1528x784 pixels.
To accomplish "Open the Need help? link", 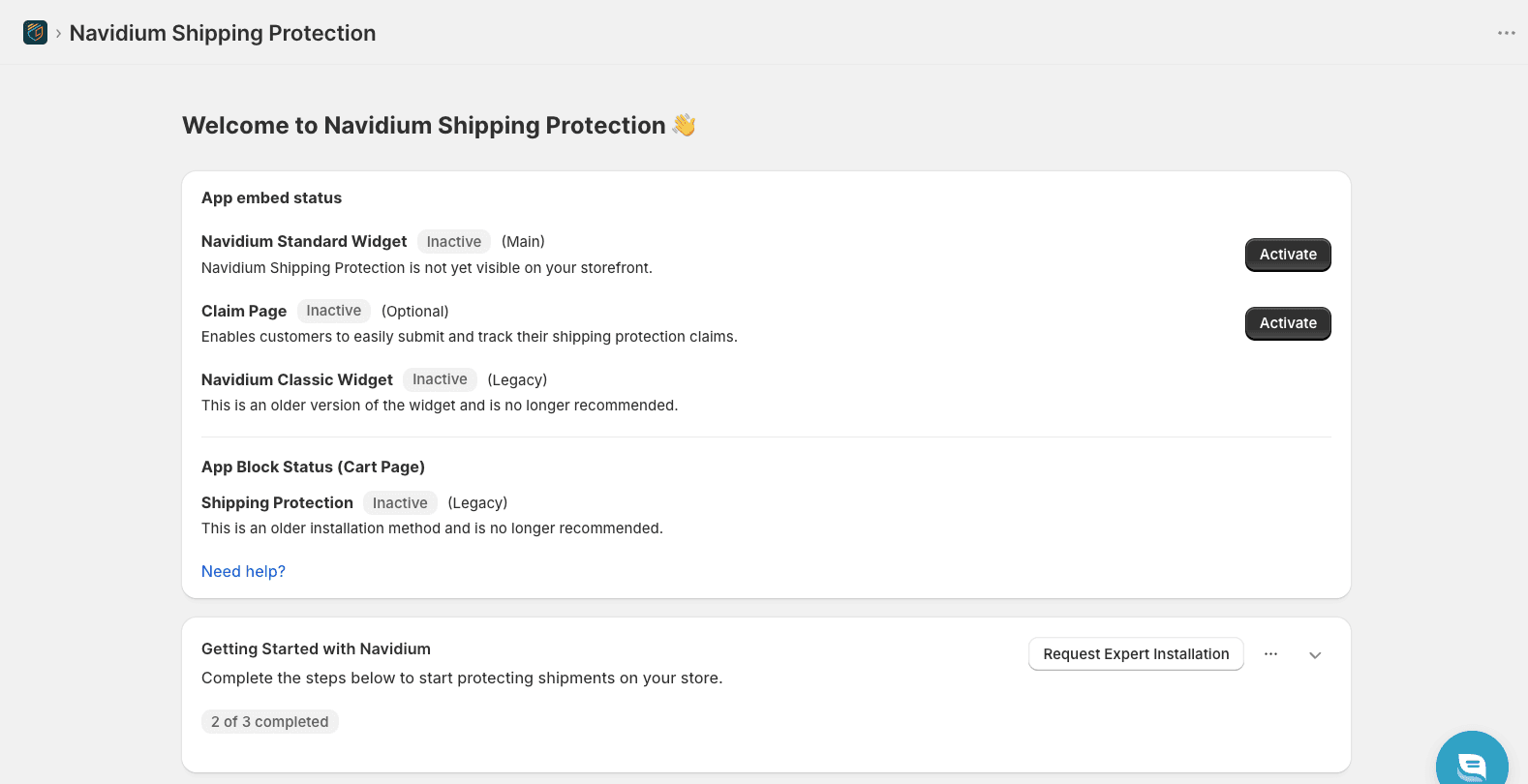I will tap(243, 571).
